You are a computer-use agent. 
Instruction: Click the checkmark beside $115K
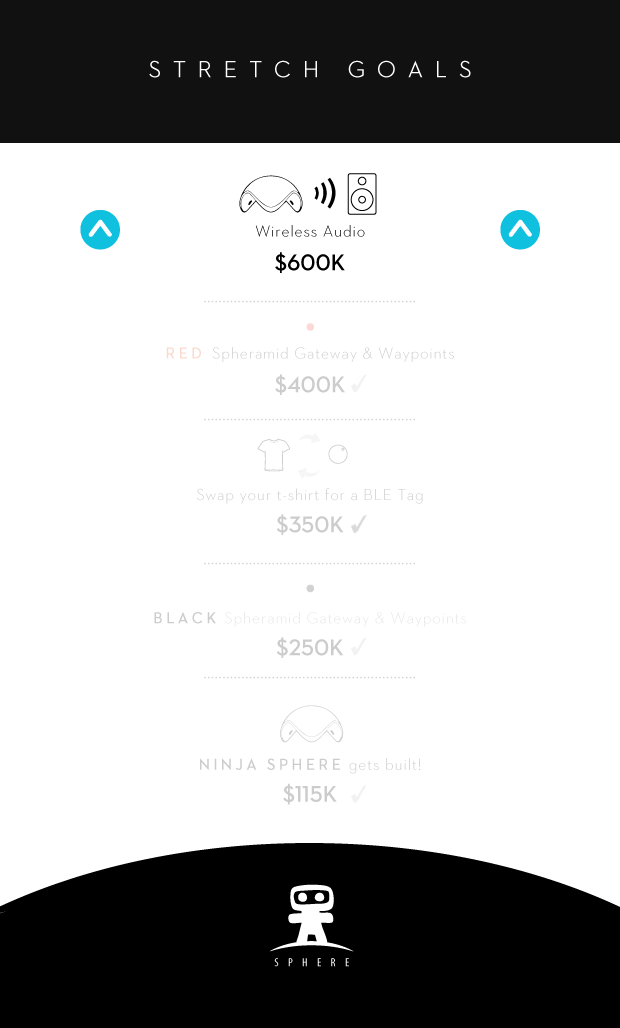(358, 795)
